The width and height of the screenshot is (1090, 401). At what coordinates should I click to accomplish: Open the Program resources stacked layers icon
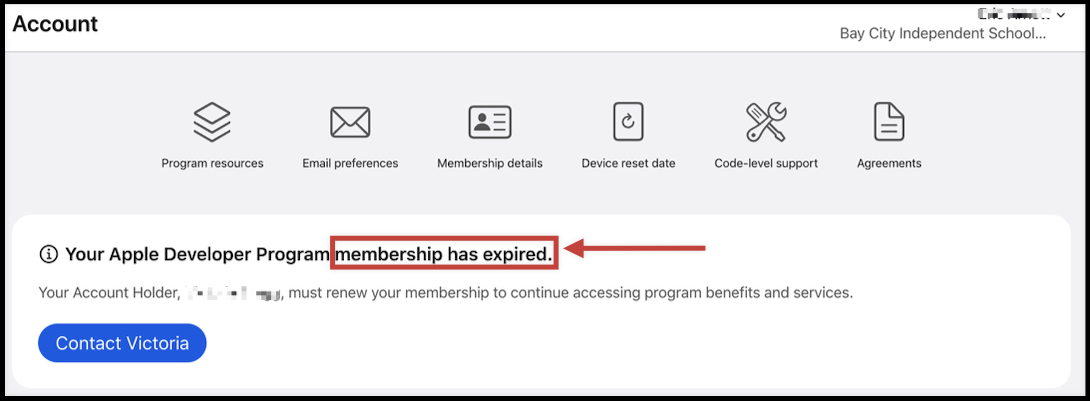(212, 122)
